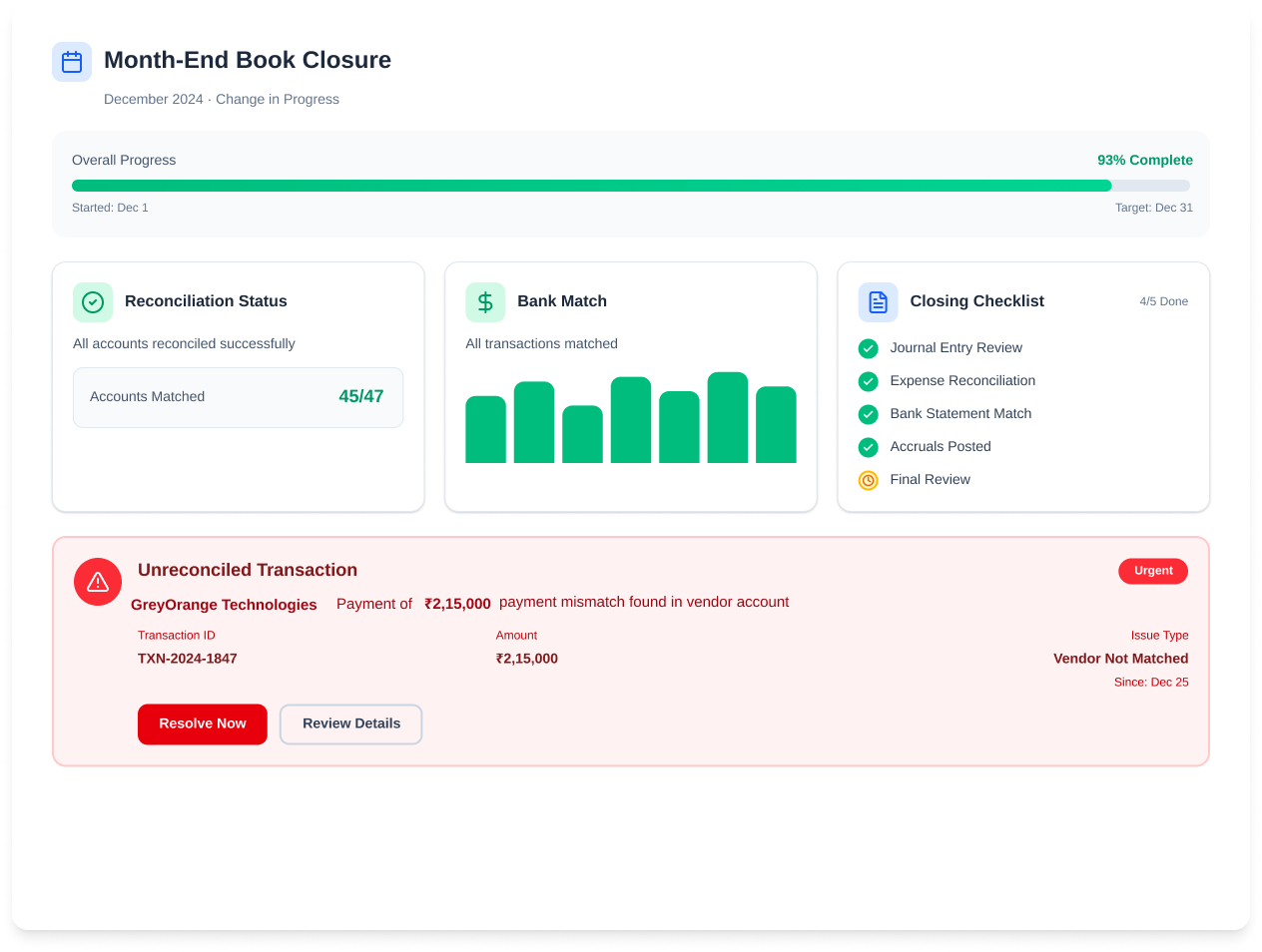Click the first bar in Bank Match chart
This screenshot has width=1262, height=952.
pos(485,430)
